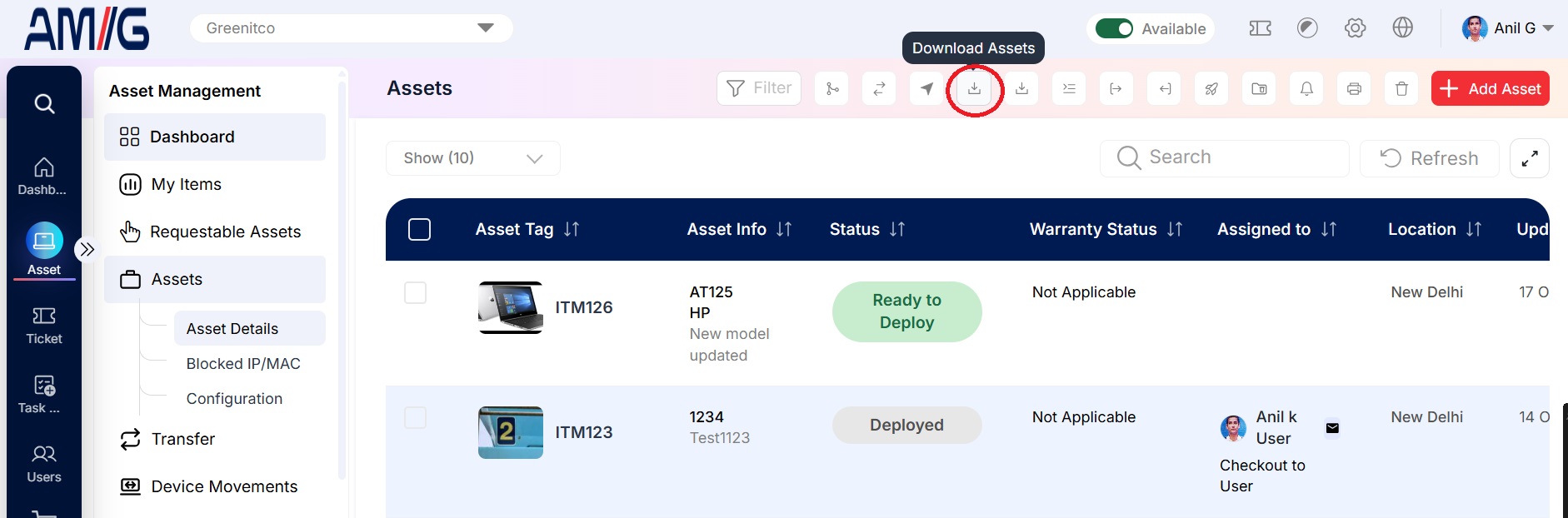Expand the sidebar using the double-chevron button
Viewport: 1568px width, 518px height.
pyautogui.click(x=87, y=249)
